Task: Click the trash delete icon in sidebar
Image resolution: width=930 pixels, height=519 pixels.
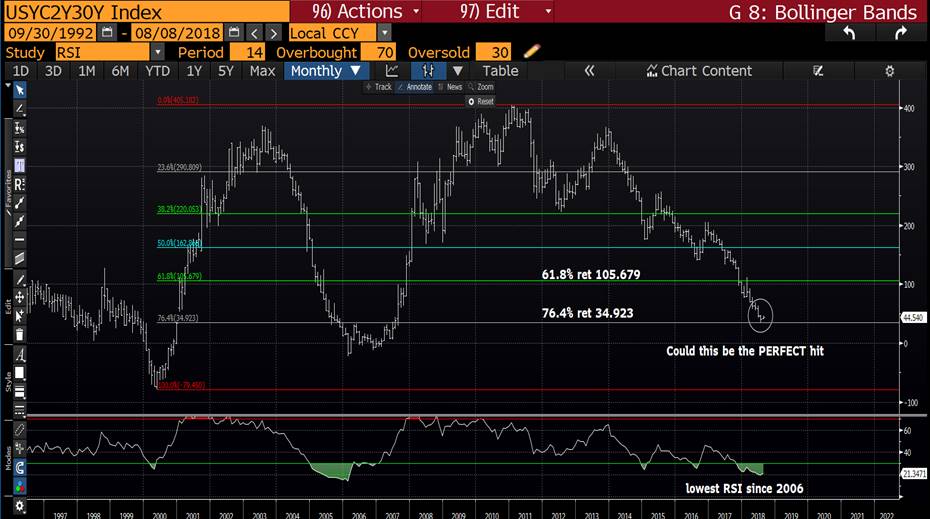Action: tap(19, 334)
